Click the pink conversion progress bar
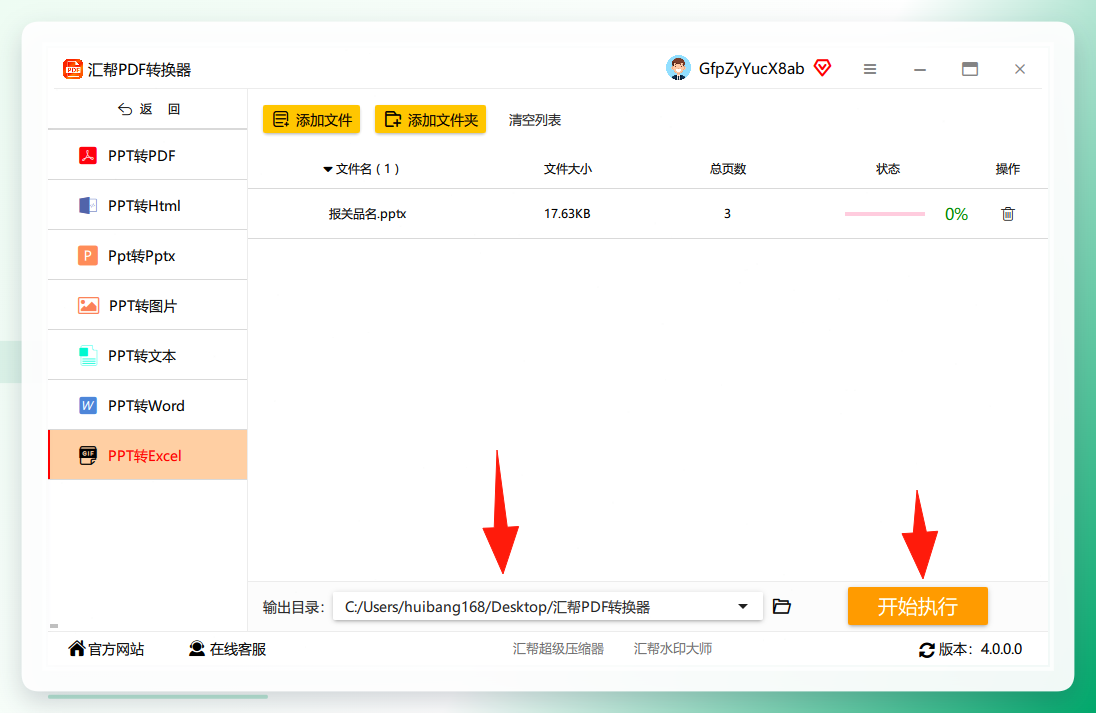The image size is (1096, 713). point(884,214)
